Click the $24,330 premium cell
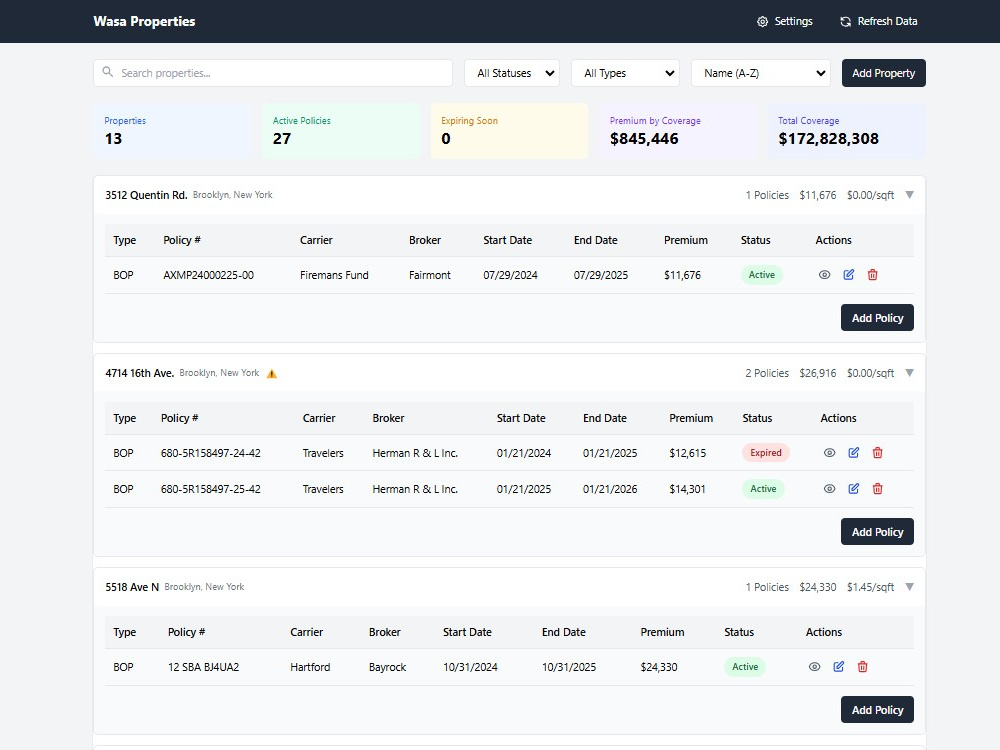1000x750 pixels. [x=659, y=667]
